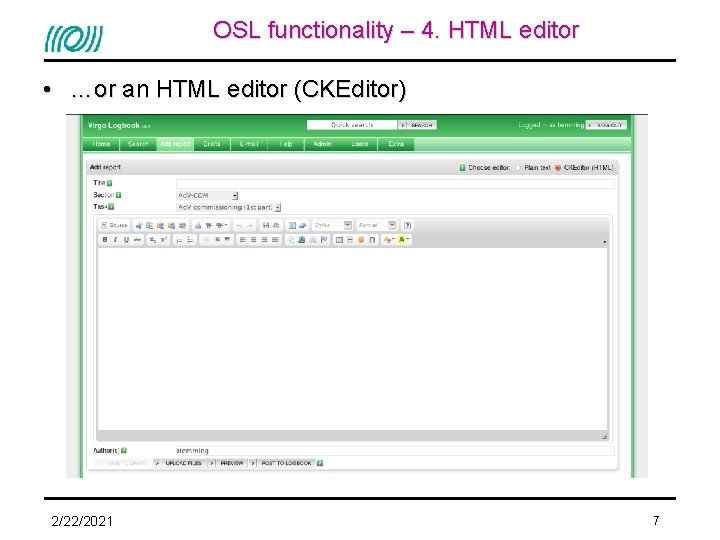Insert a bulleted list
This screenshot has width=720, height=540.
(x=190, y=240)
